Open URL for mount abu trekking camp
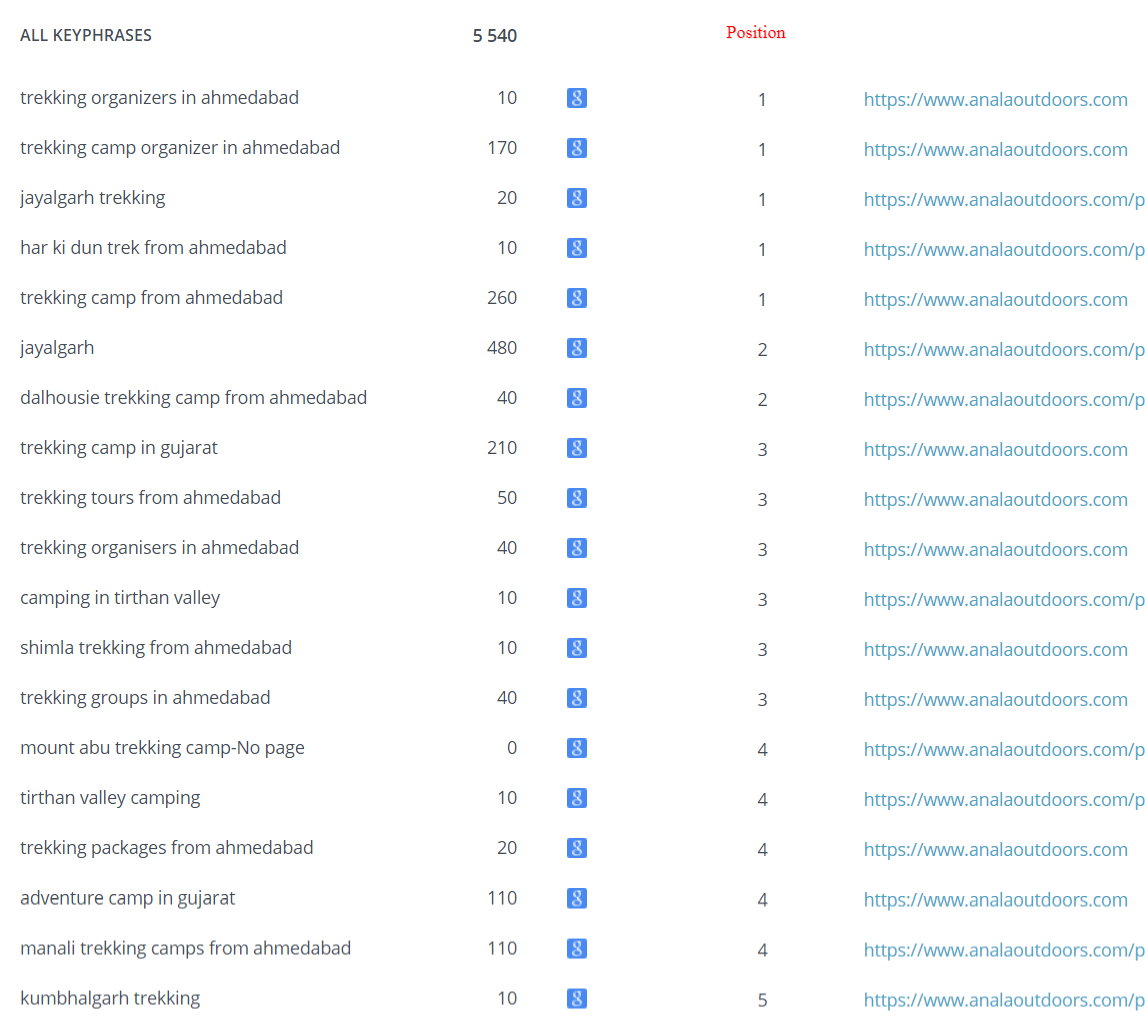The height and width of the screenshot is (1036, 1145). click(x=1004, y=750)
